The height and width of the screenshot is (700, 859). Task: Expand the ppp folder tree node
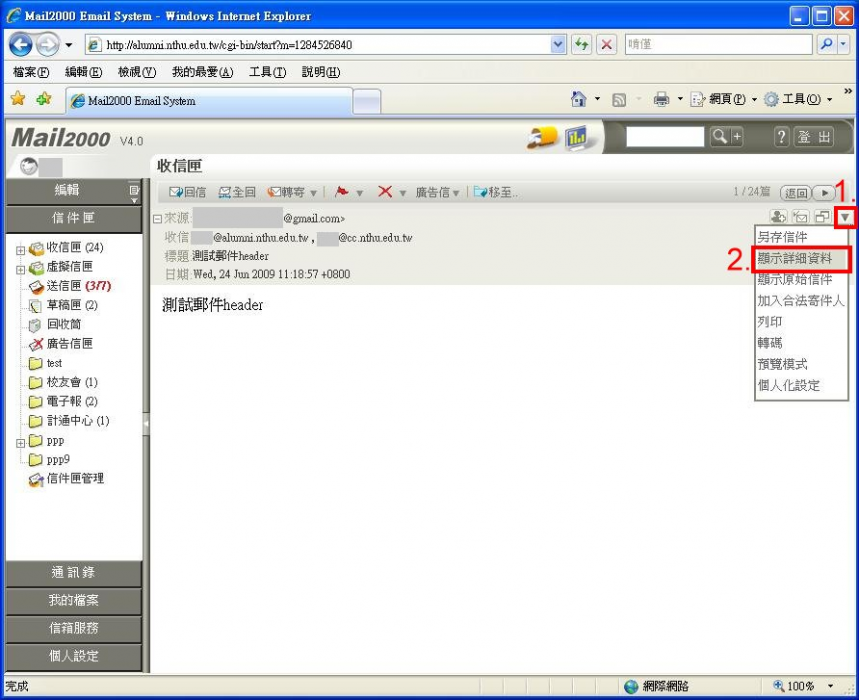click(20, 442)
